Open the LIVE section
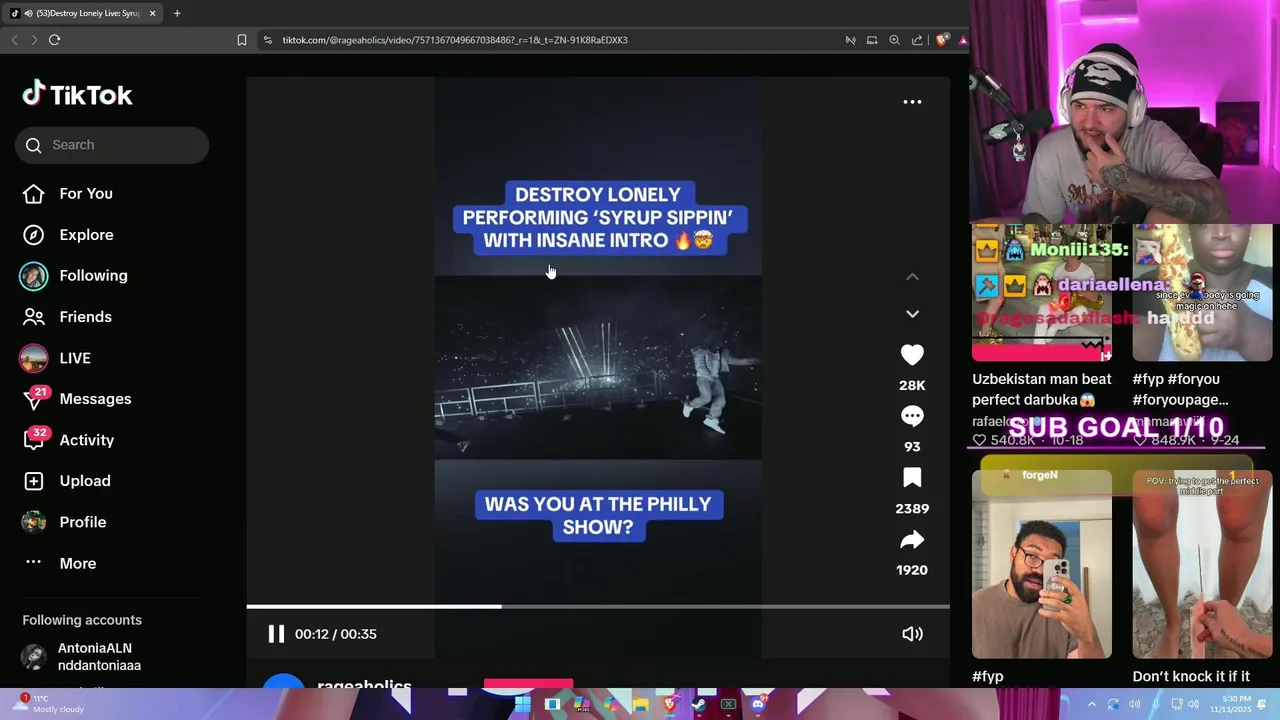1280x720 pixels. pyautogui.click(x=56, y=358)
